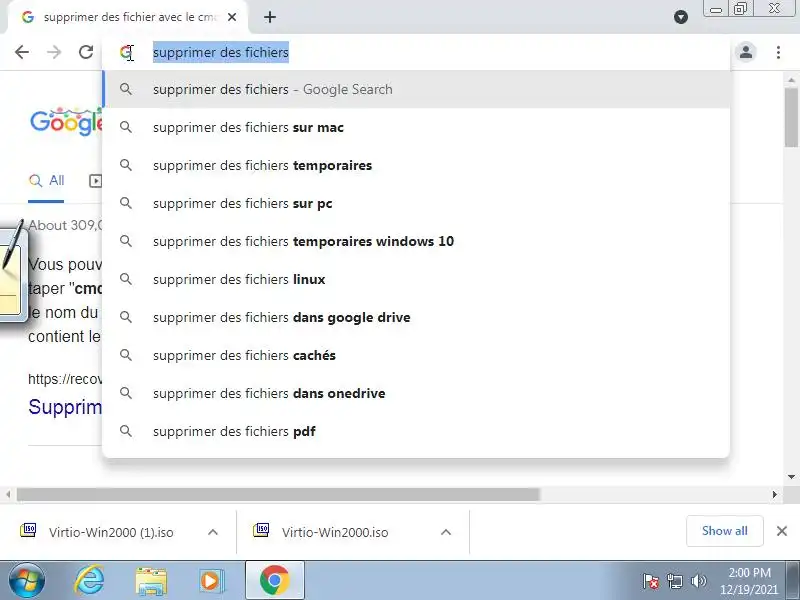Click the address bar text 'supprimer des fichiers'
The image size is (800, 600).
pyautogui.click(x=221, y=53)
